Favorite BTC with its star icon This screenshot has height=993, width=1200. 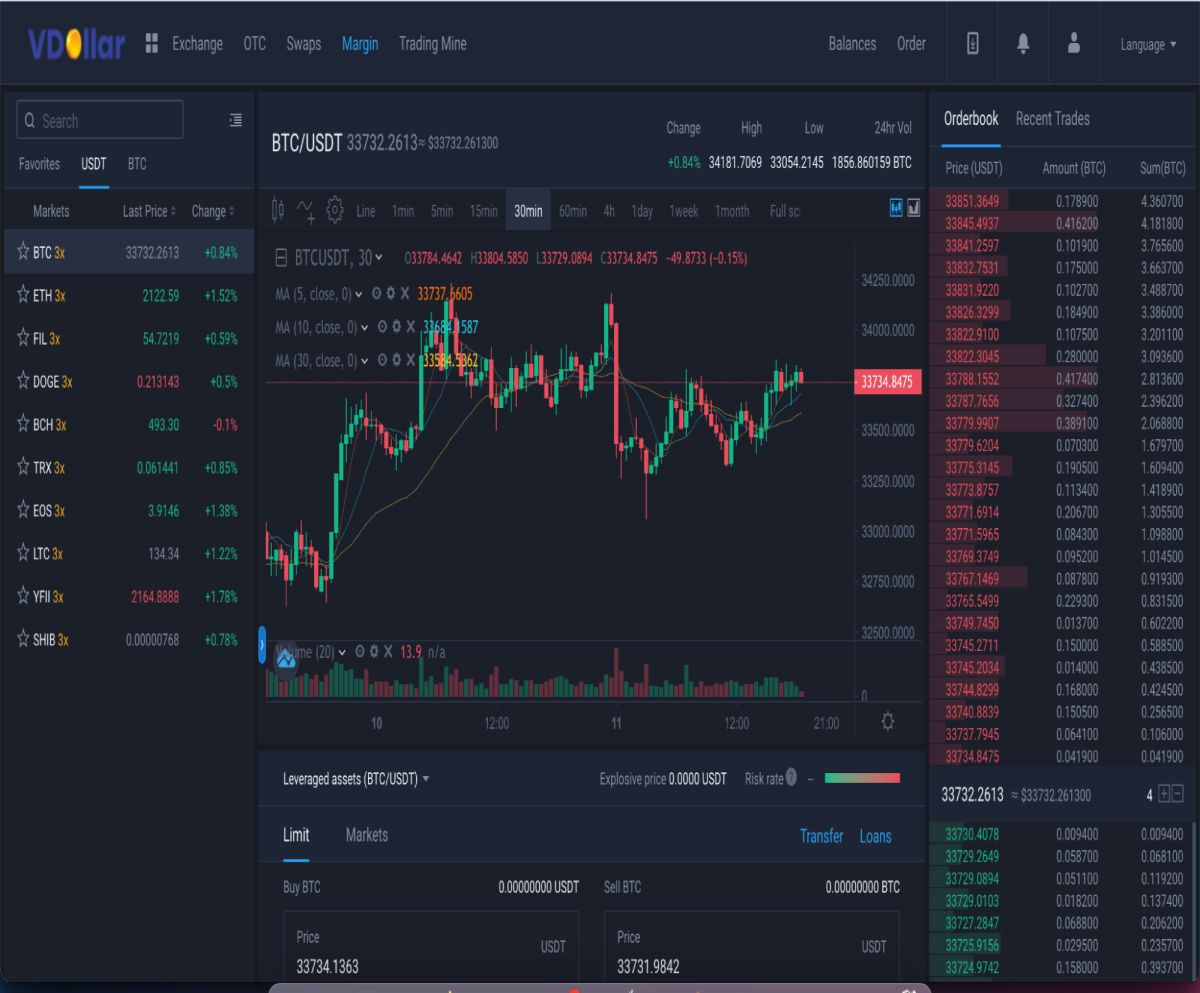(23, 253)
